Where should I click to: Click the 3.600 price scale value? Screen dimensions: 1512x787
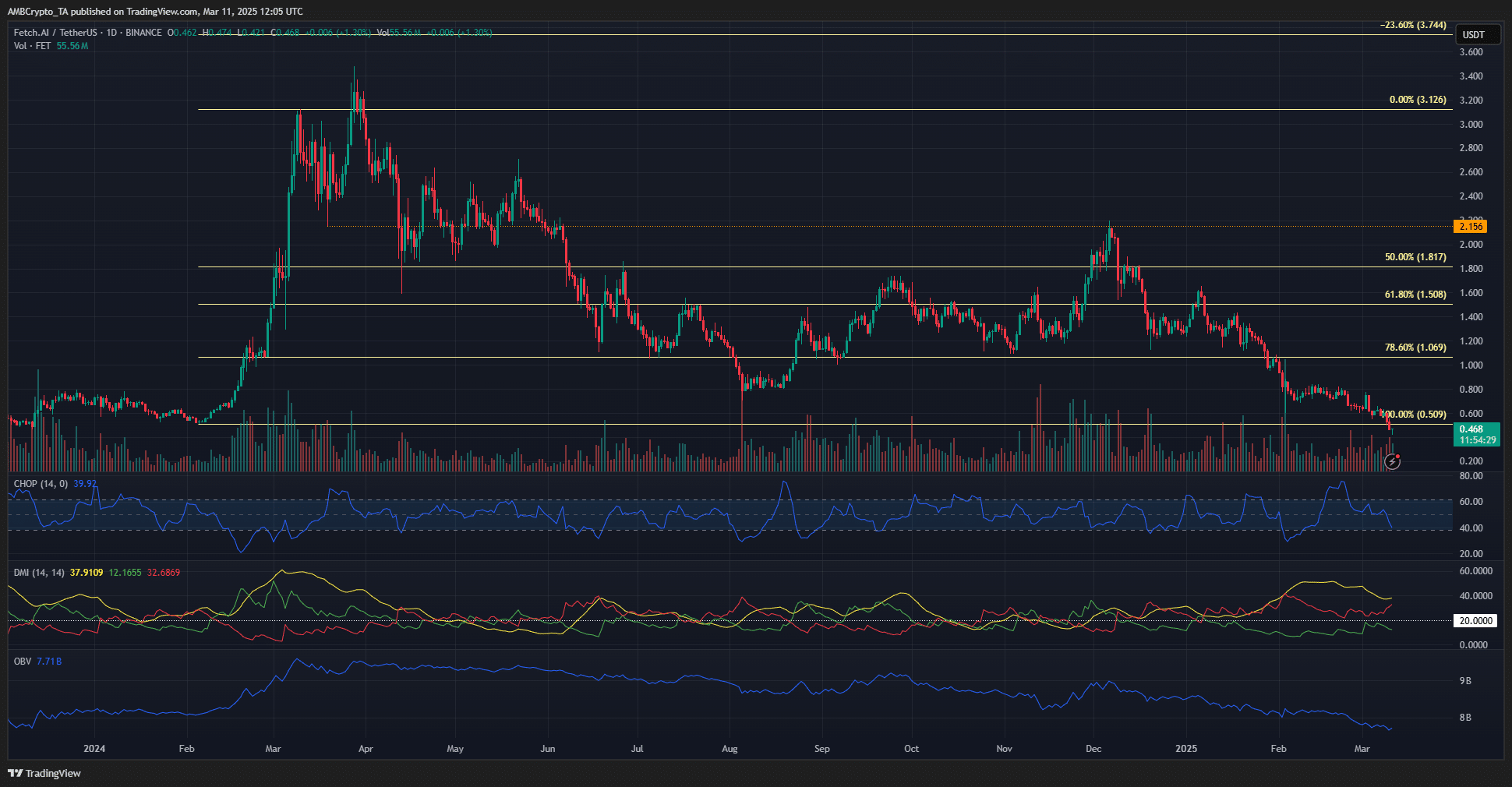coord(1471,52)
